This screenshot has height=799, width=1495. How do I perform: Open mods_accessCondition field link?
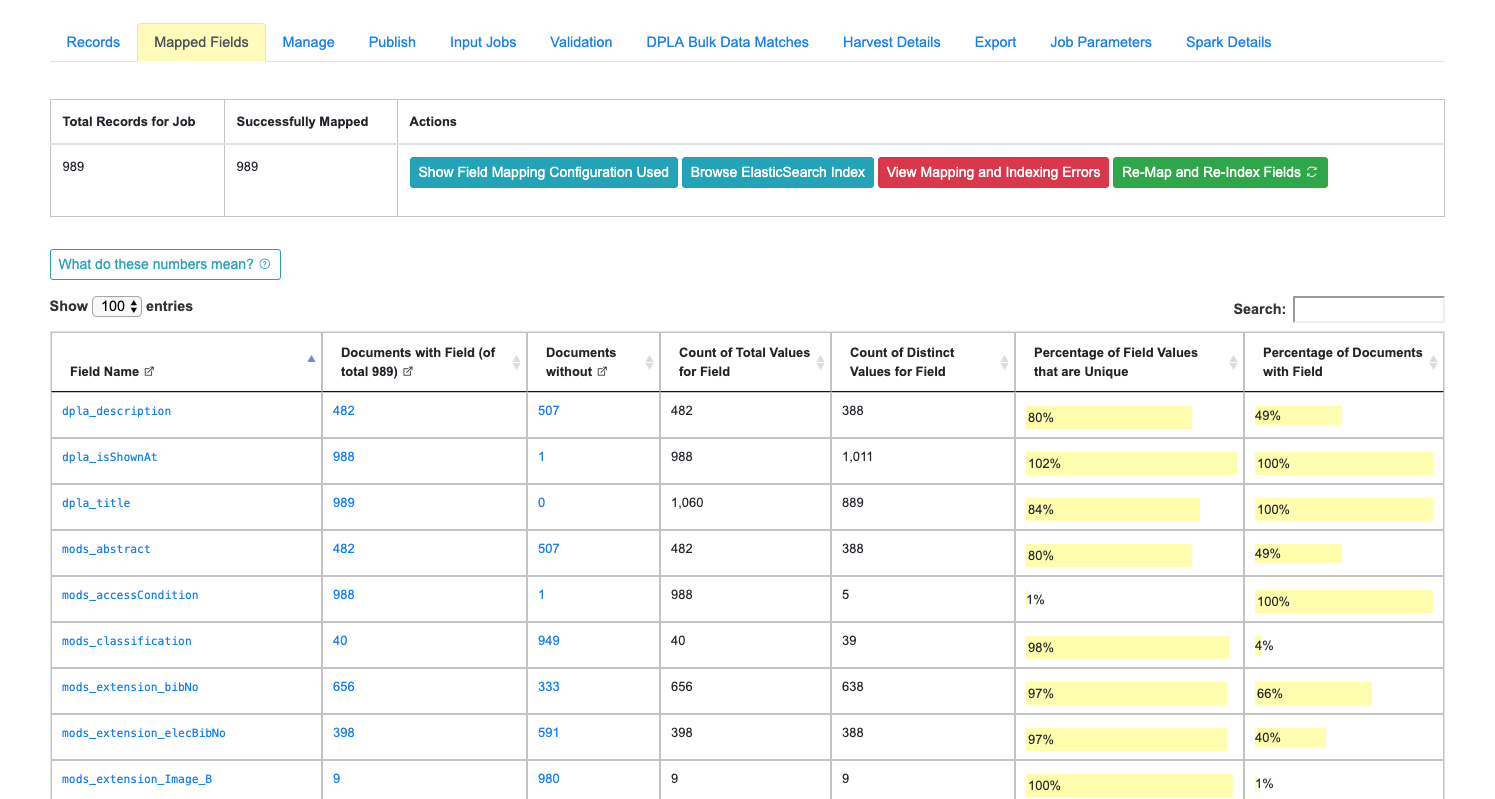(x=130, y=595)
